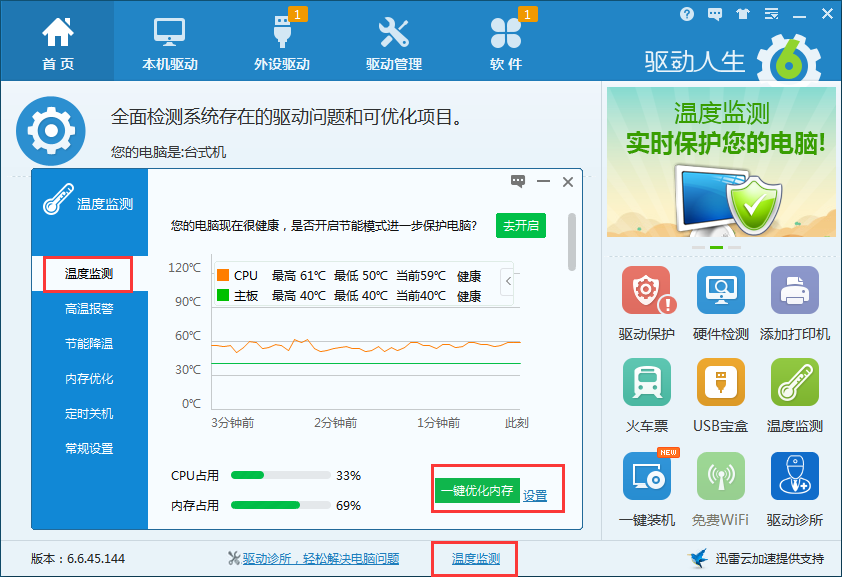Click the wrench icon beside 驱动诊所 link
The height and width of the screenshot is (577, 842).
234,558
